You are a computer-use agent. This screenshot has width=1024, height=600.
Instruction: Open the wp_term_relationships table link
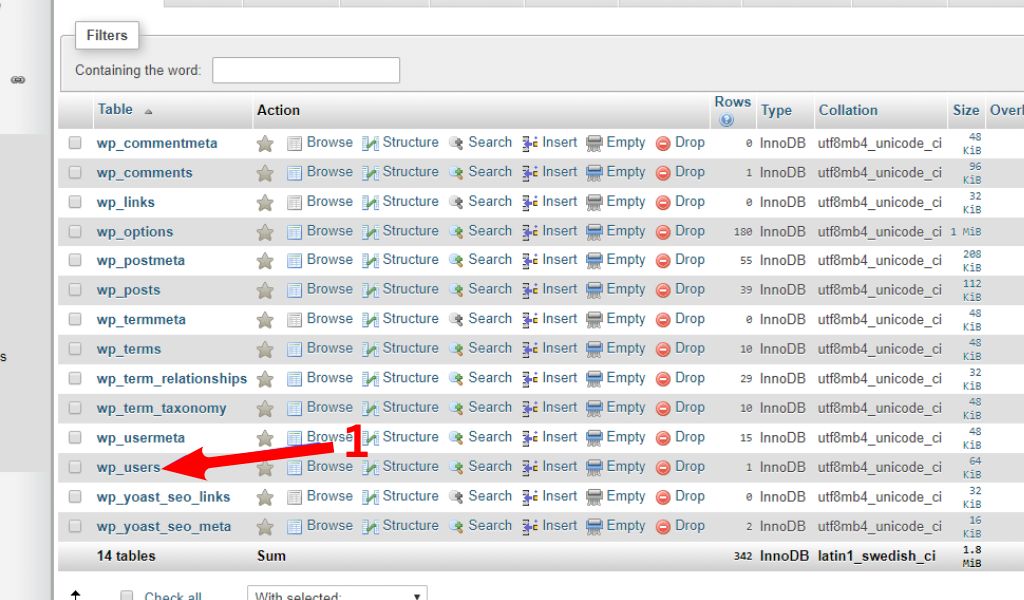[172, 379]
